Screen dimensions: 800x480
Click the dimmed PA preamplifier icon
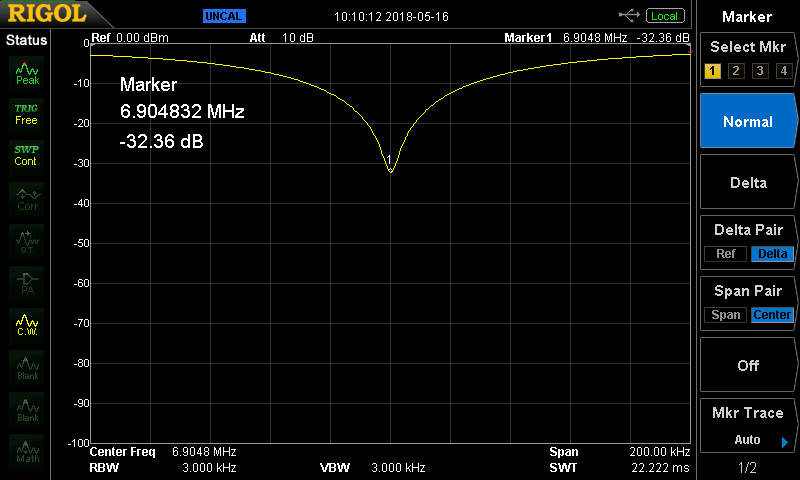click(x=27, y=284)
